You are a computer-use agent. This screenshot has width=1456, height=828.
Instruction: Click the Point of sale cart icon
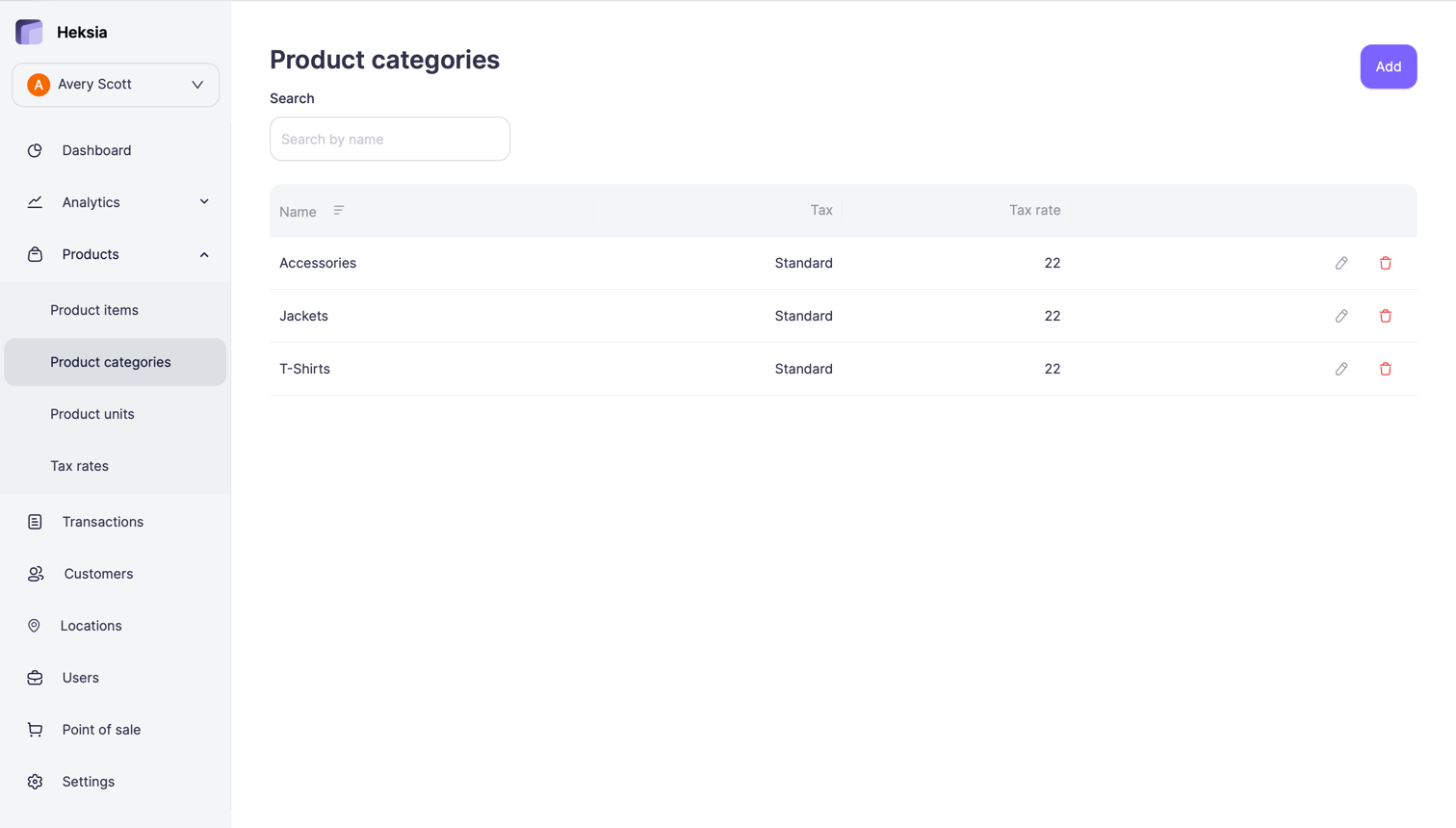pos(35,729)
